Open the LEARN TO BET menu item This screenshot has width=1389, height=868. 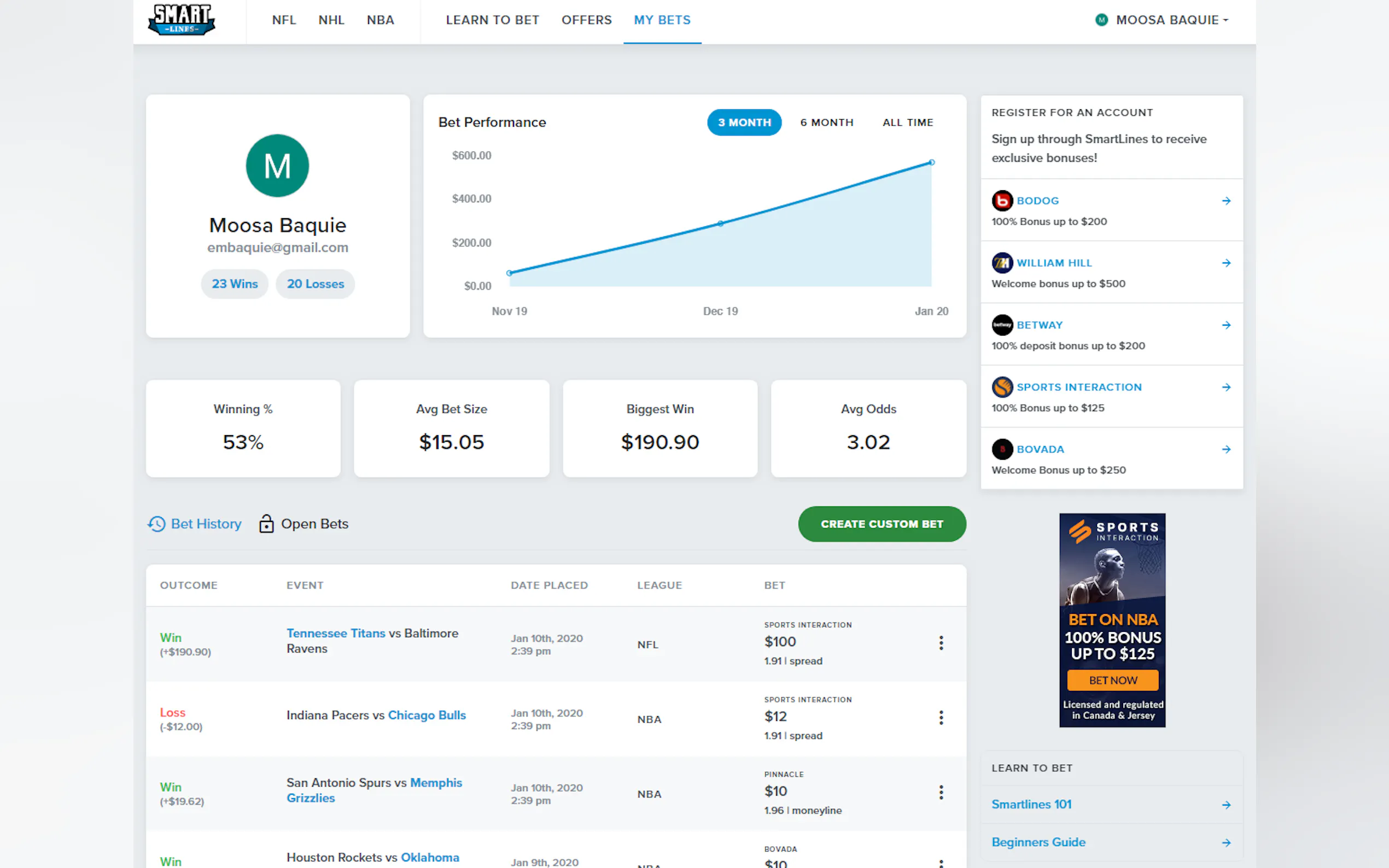click(492, 20)
